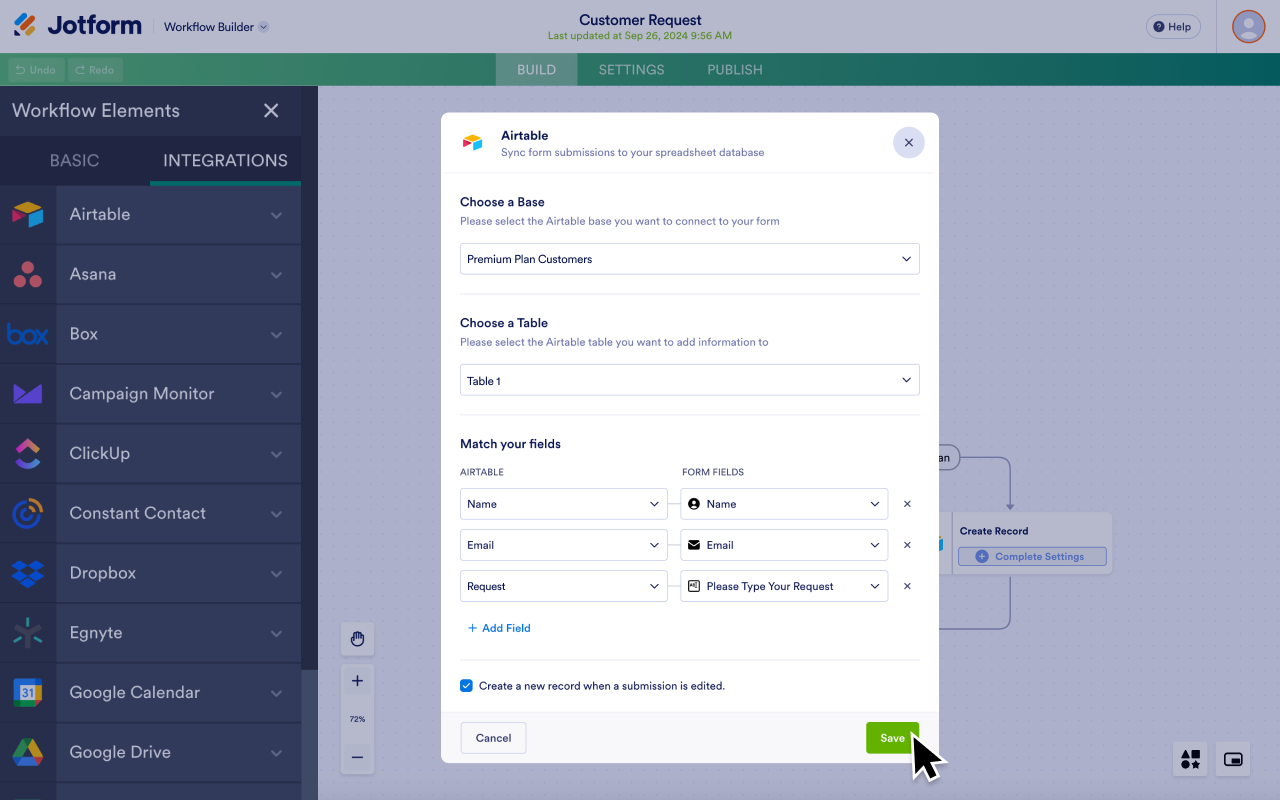
Task: Click the Cancel button
Action: tap(493, 738)
